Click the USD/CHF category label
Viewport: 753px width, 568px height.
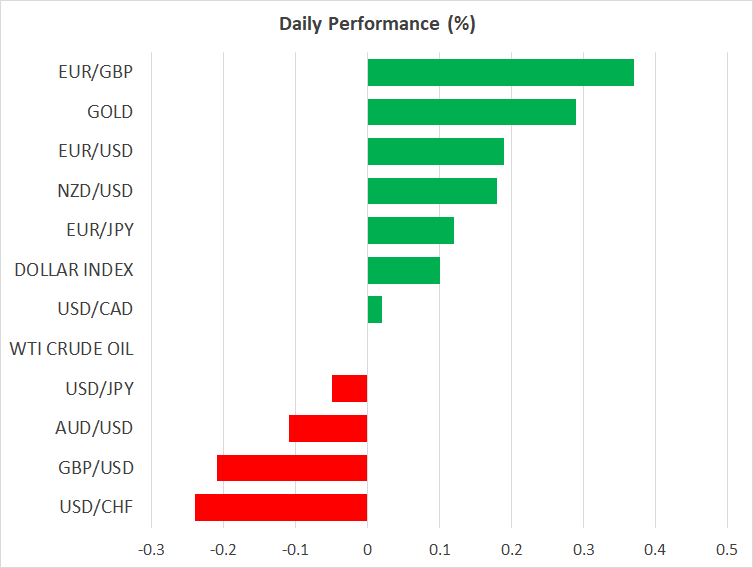[x=96, y=507]
